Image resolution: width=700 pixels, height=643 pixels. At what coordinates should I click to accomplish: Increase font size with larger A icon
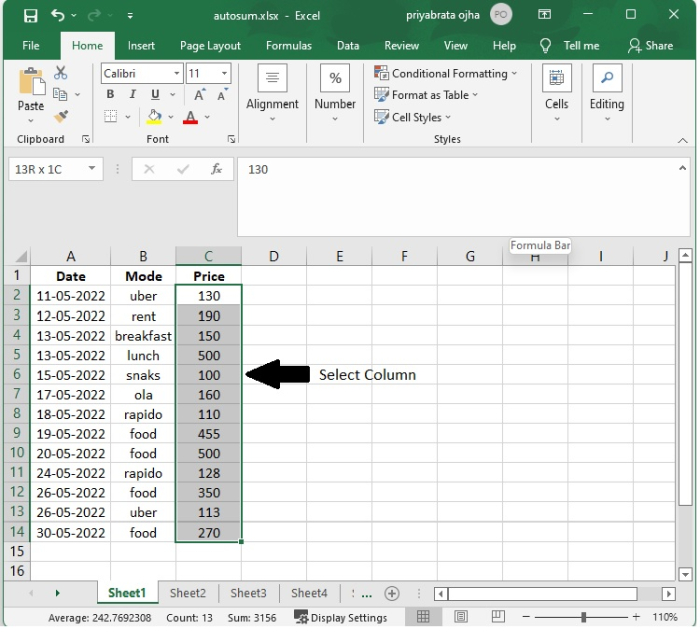pyautogui.click(x=200, y=94)
